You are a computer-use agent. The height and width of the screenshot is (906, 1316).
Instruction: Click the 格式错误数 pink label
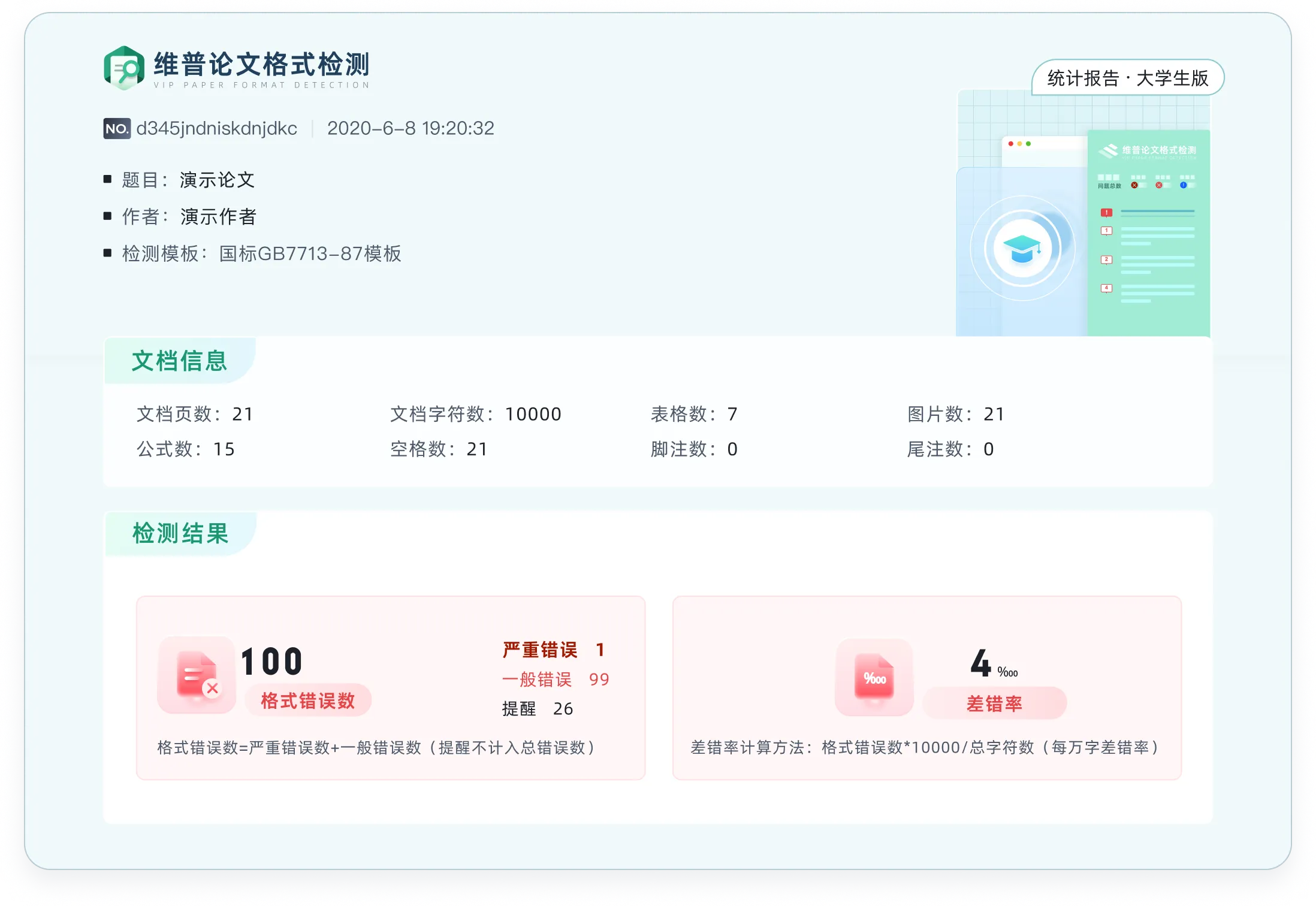coord(308,700)
